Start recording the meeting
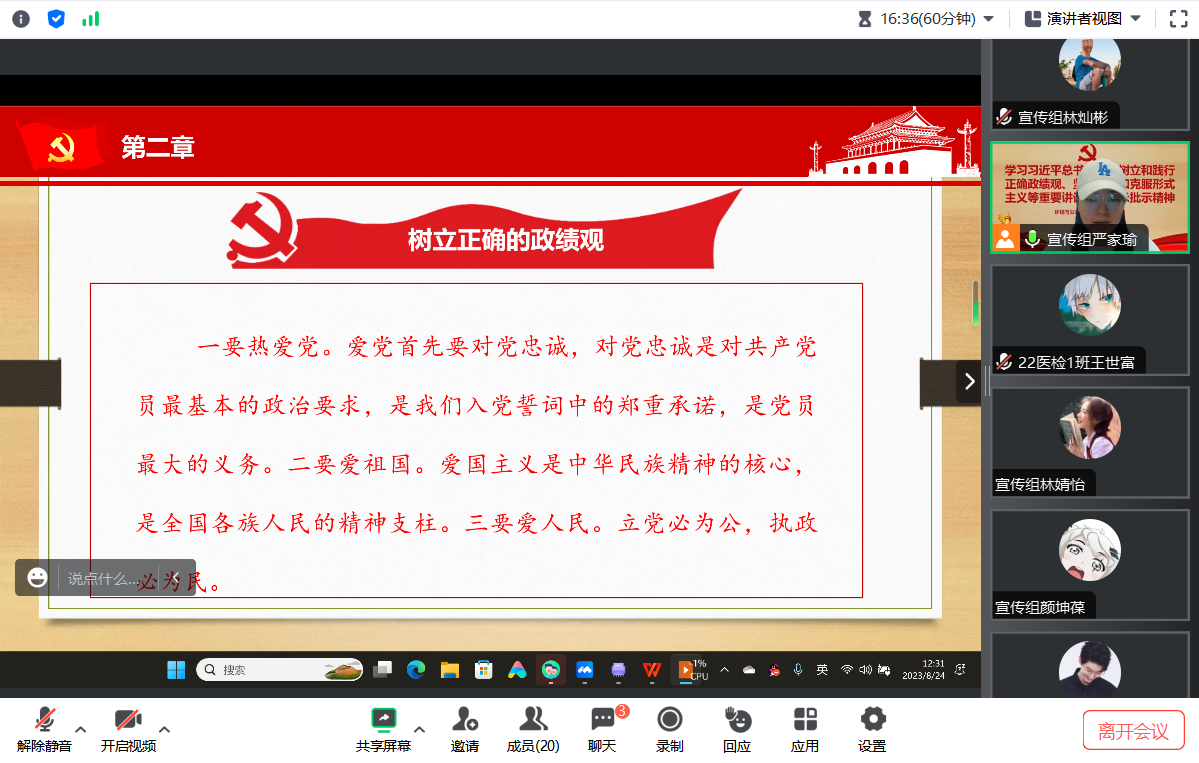1199x763 pixels. click(669, 729)
